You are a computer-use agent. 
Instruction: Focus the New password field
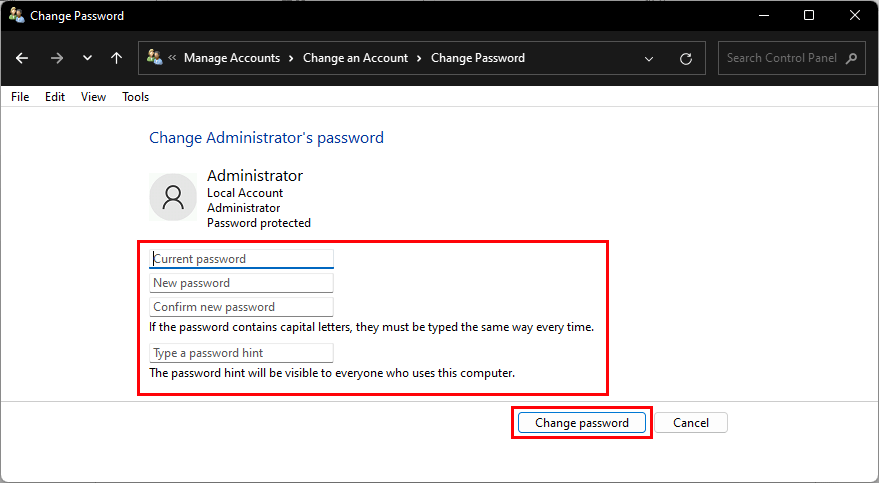click(242, 283)
